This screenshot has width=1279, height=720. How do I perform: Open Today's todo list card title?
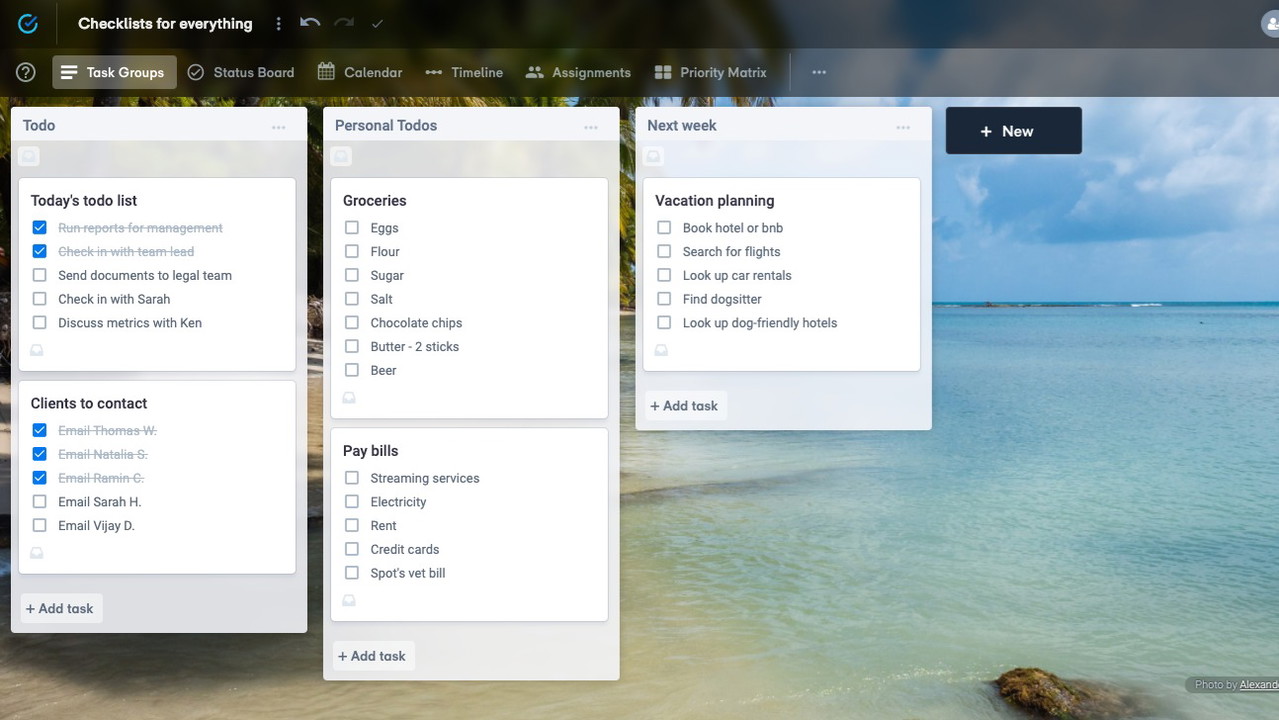click(84, 200)
